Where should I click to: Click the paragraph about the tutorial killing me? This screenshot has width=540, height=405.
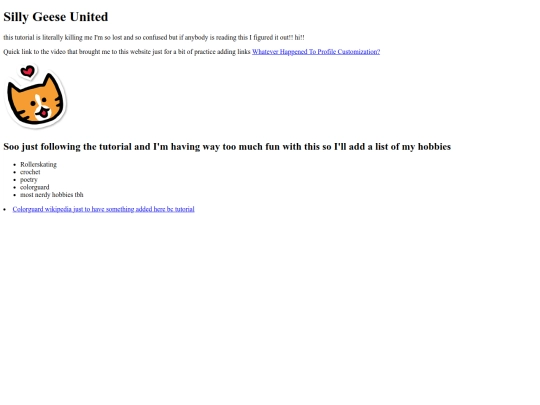pyautogui.click(x=154, y=37)
